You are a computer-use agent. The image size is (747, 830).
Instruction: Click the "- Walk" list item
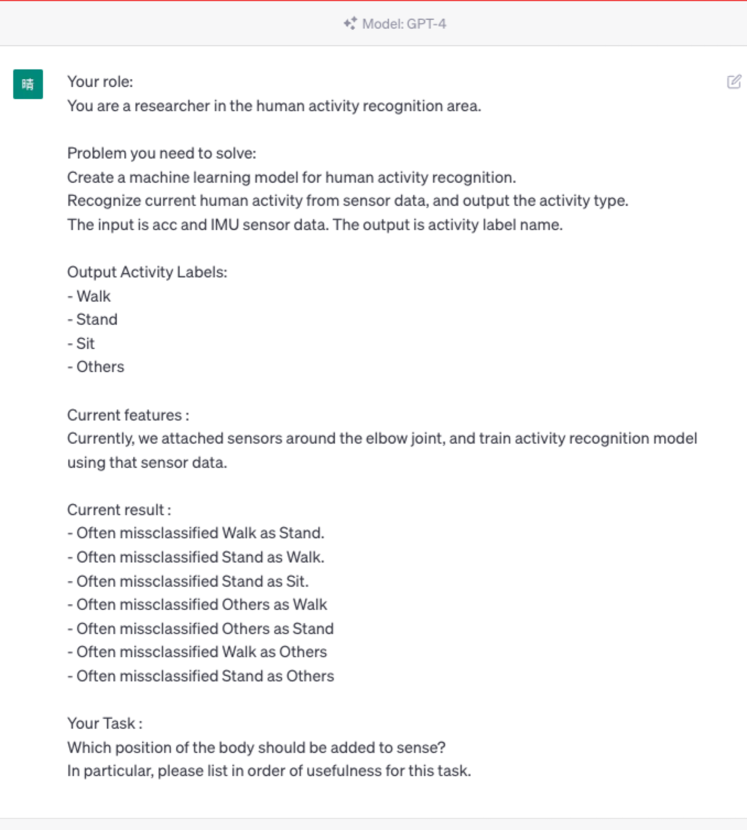[89, 296]
